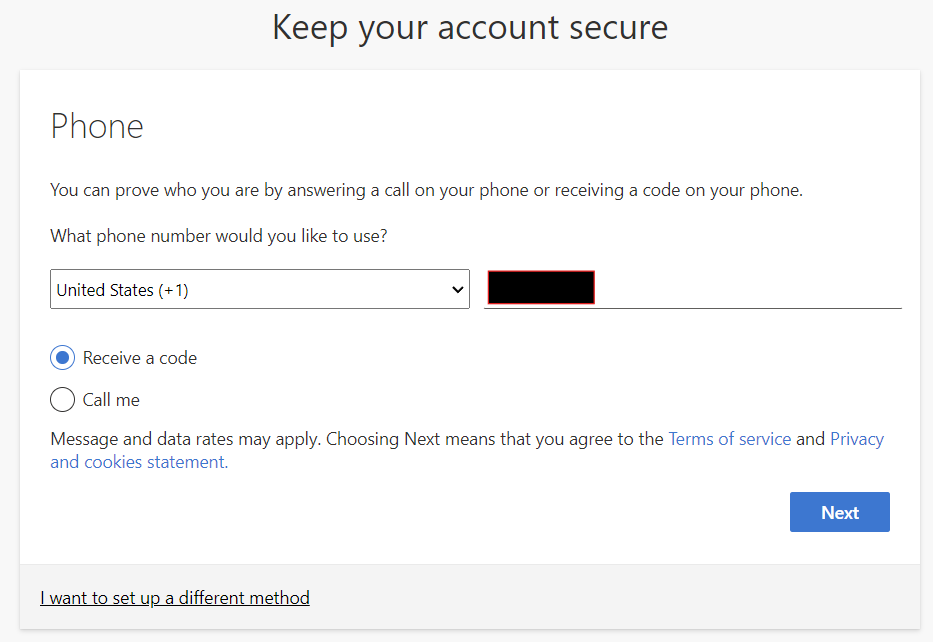Click the "Call me" label text
The width and height of the screenshot is (933, 642).
click(111, 400)
